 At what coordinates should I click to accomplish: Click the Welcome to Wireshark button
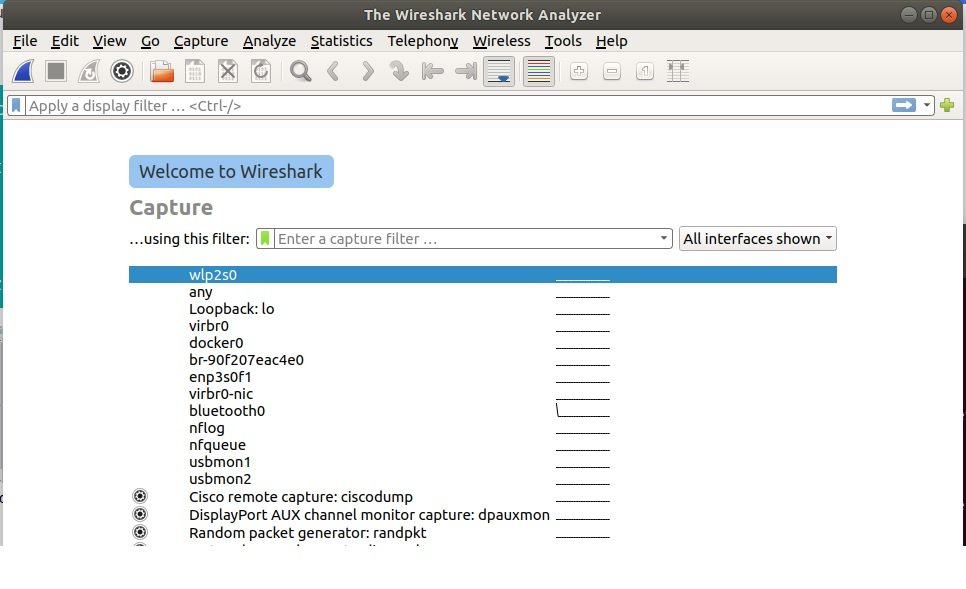[231, 172]
